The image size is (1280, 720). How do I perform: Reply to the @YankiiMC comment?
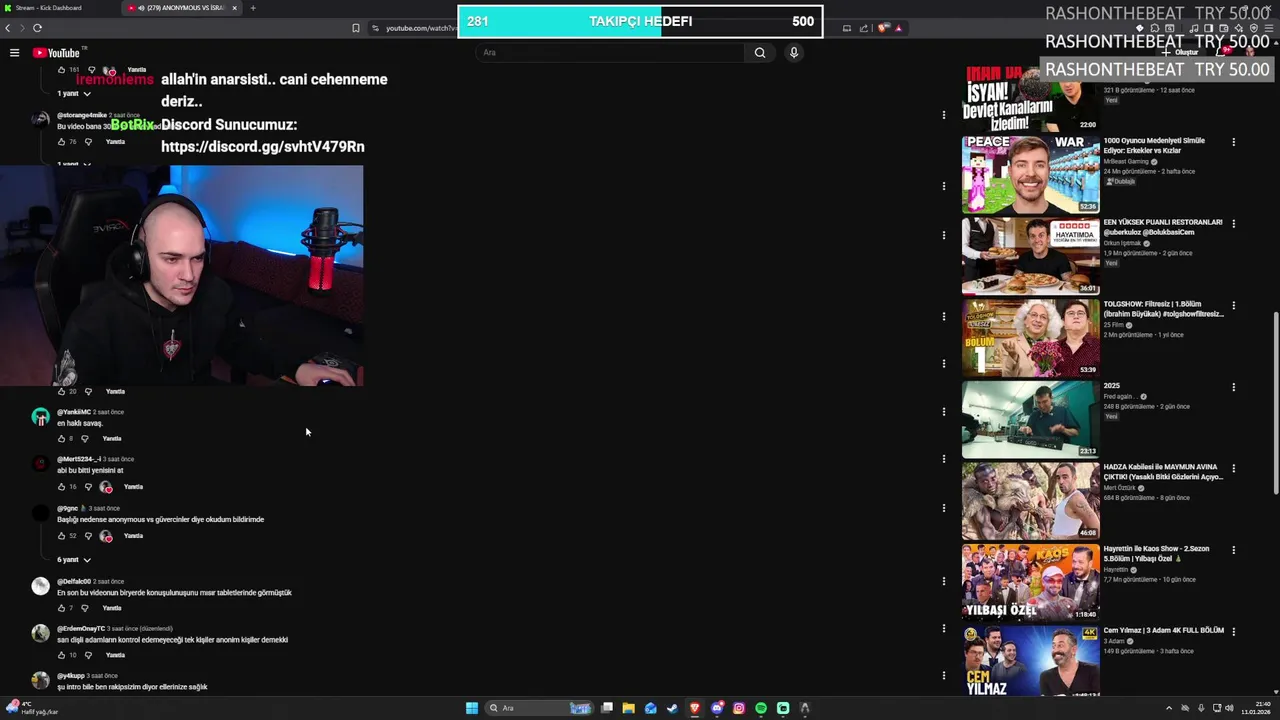tap(112, 439)
